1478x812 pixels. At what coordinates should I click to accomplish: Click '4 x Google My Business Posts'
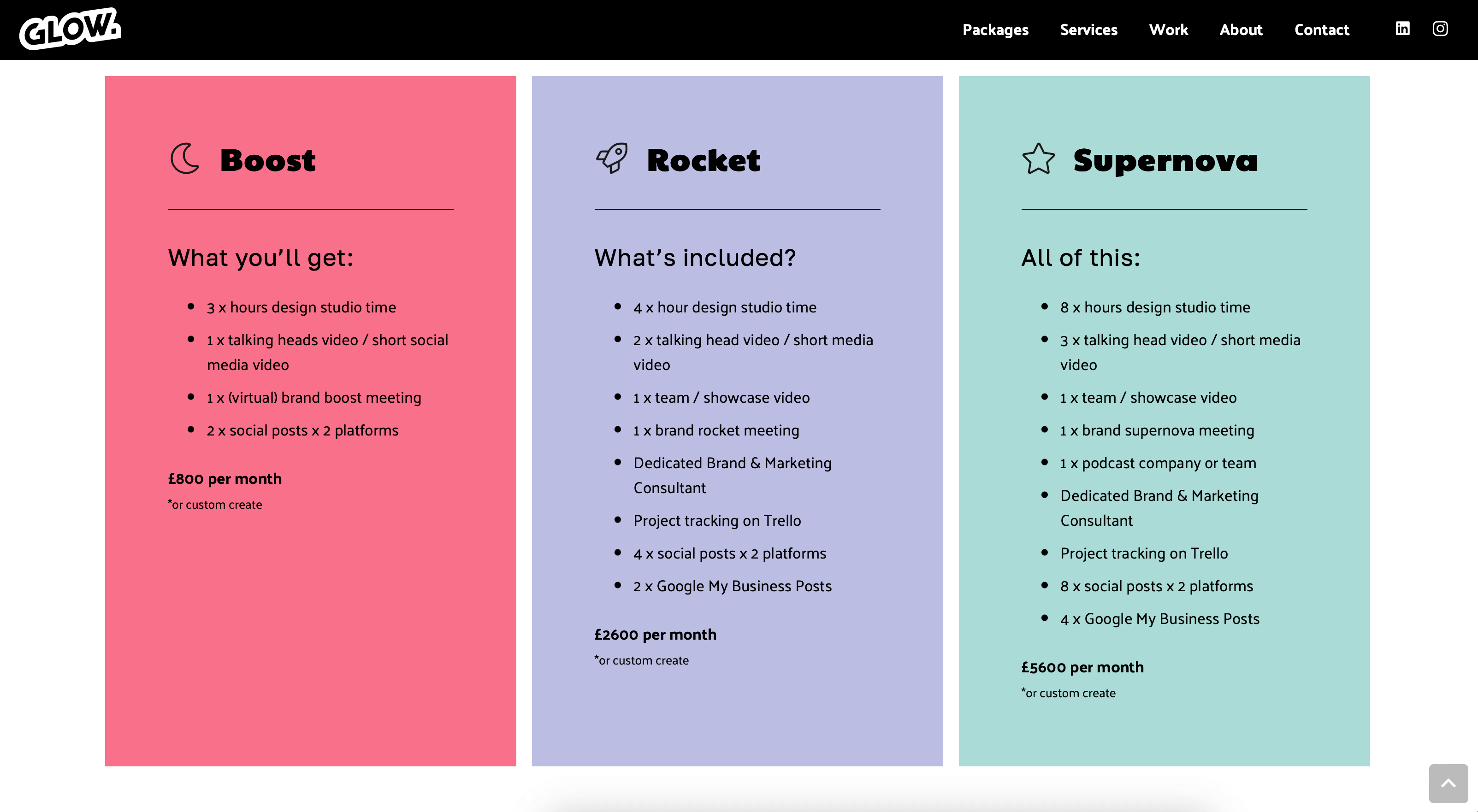click(1159, 619)
